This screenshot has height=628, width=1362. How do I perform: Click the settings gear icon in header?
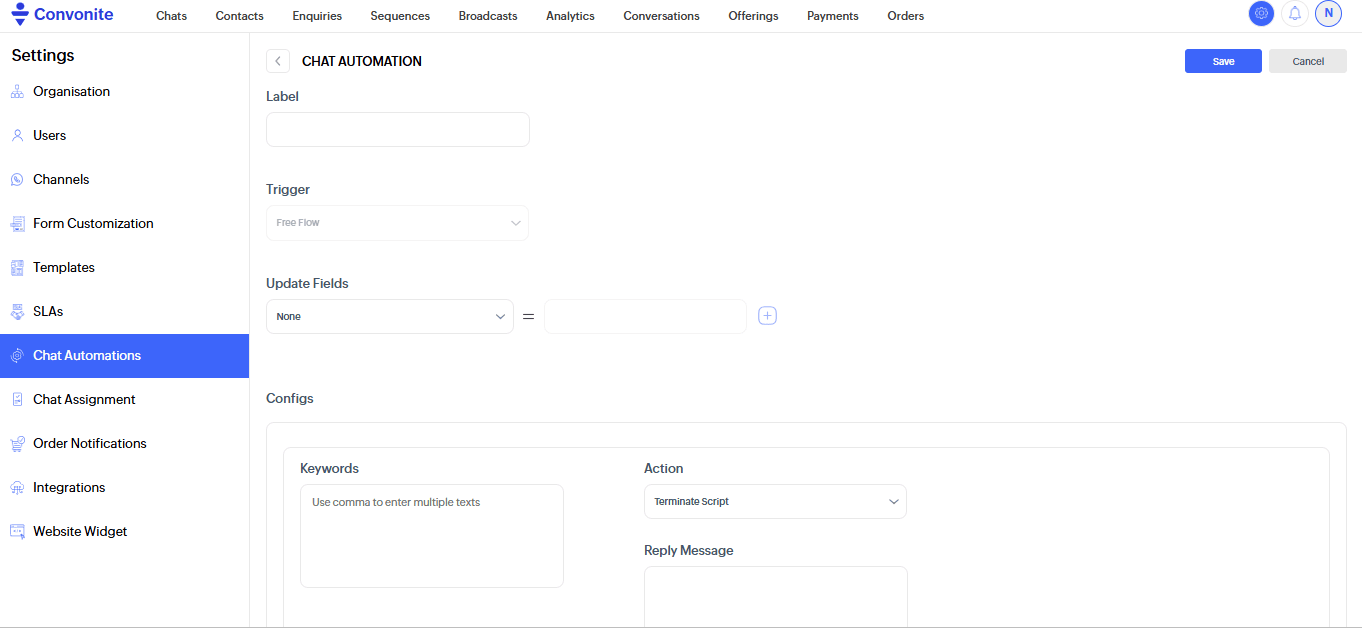coord(1261,14)
